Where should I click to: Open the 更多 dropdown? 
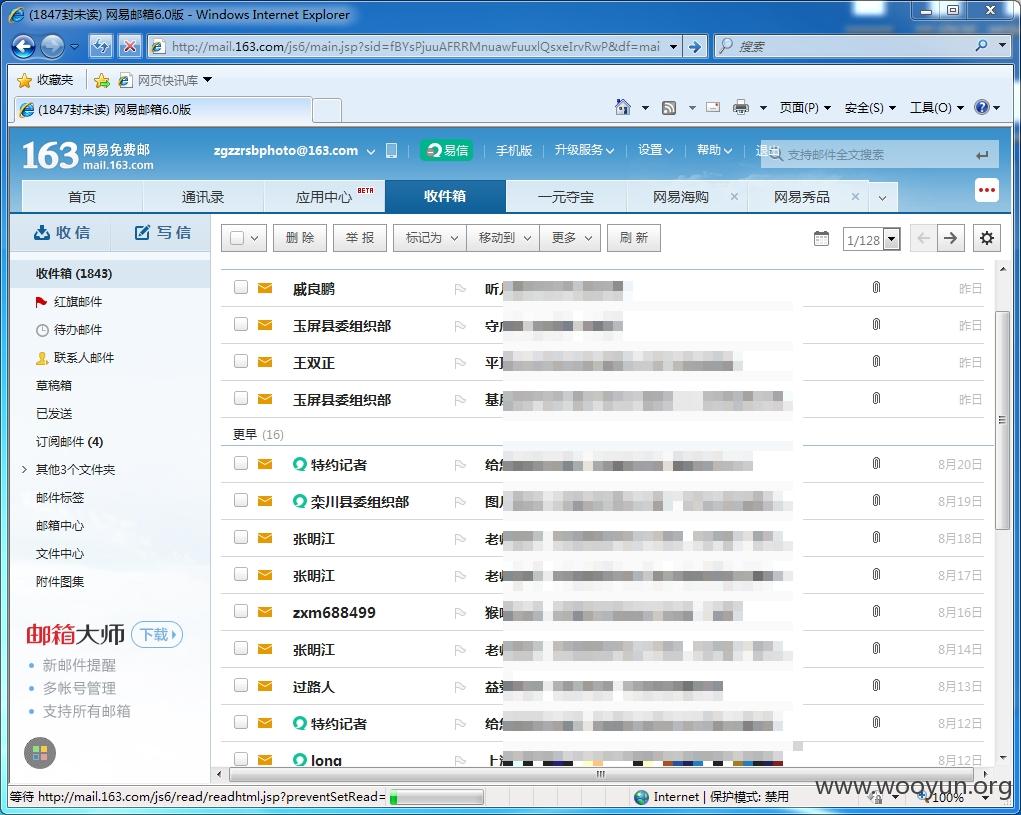[x=570, y=238]
